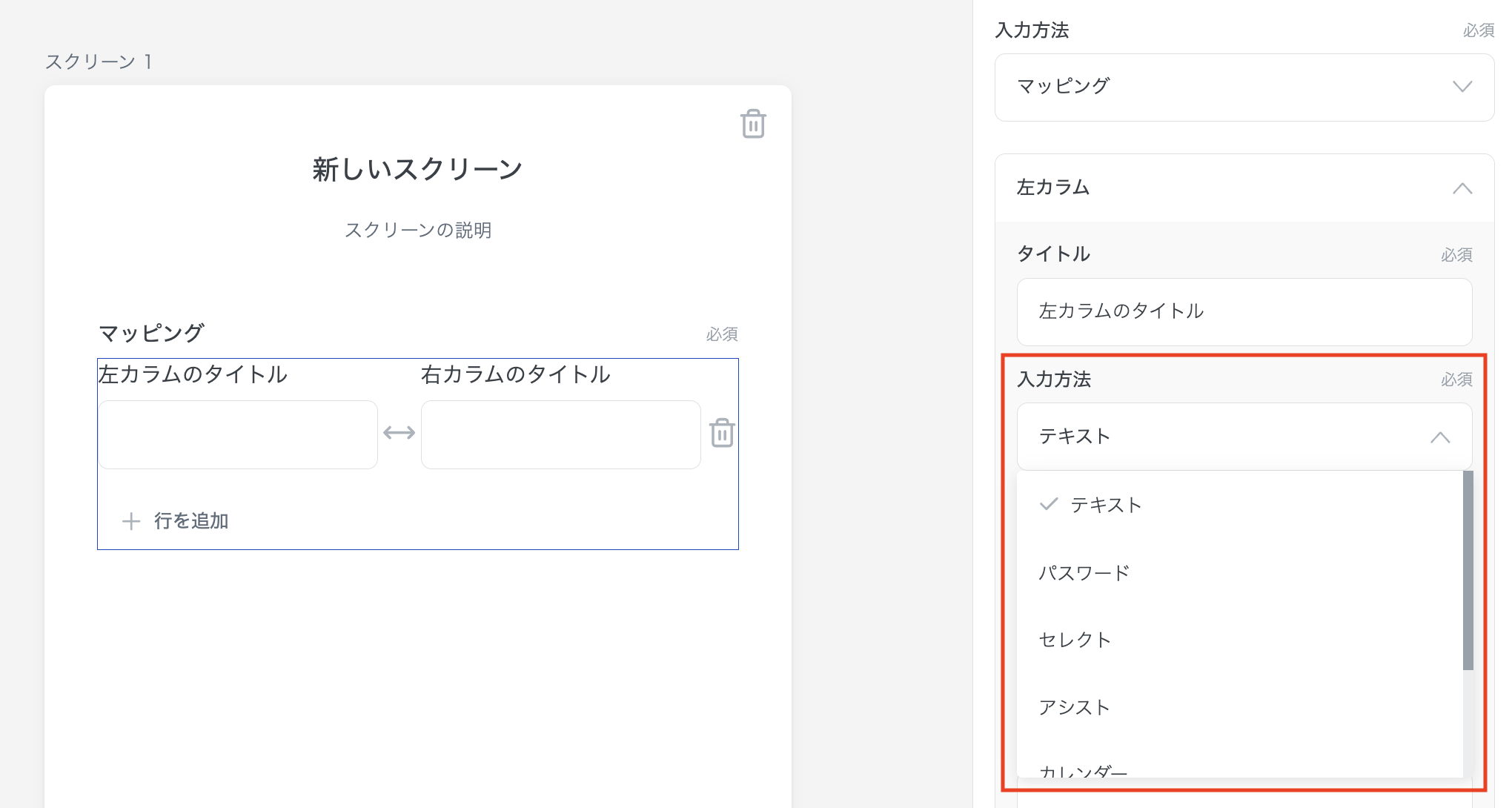Collapse the 左カラム section
The width and height of the screenshot is (1512, 808).
click(1462, 188)
